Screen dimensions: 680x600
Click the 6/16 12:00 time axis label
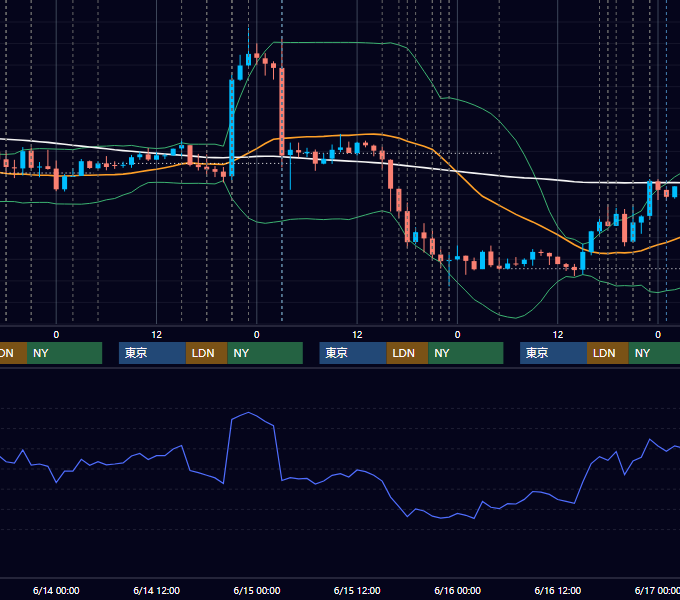558,590
